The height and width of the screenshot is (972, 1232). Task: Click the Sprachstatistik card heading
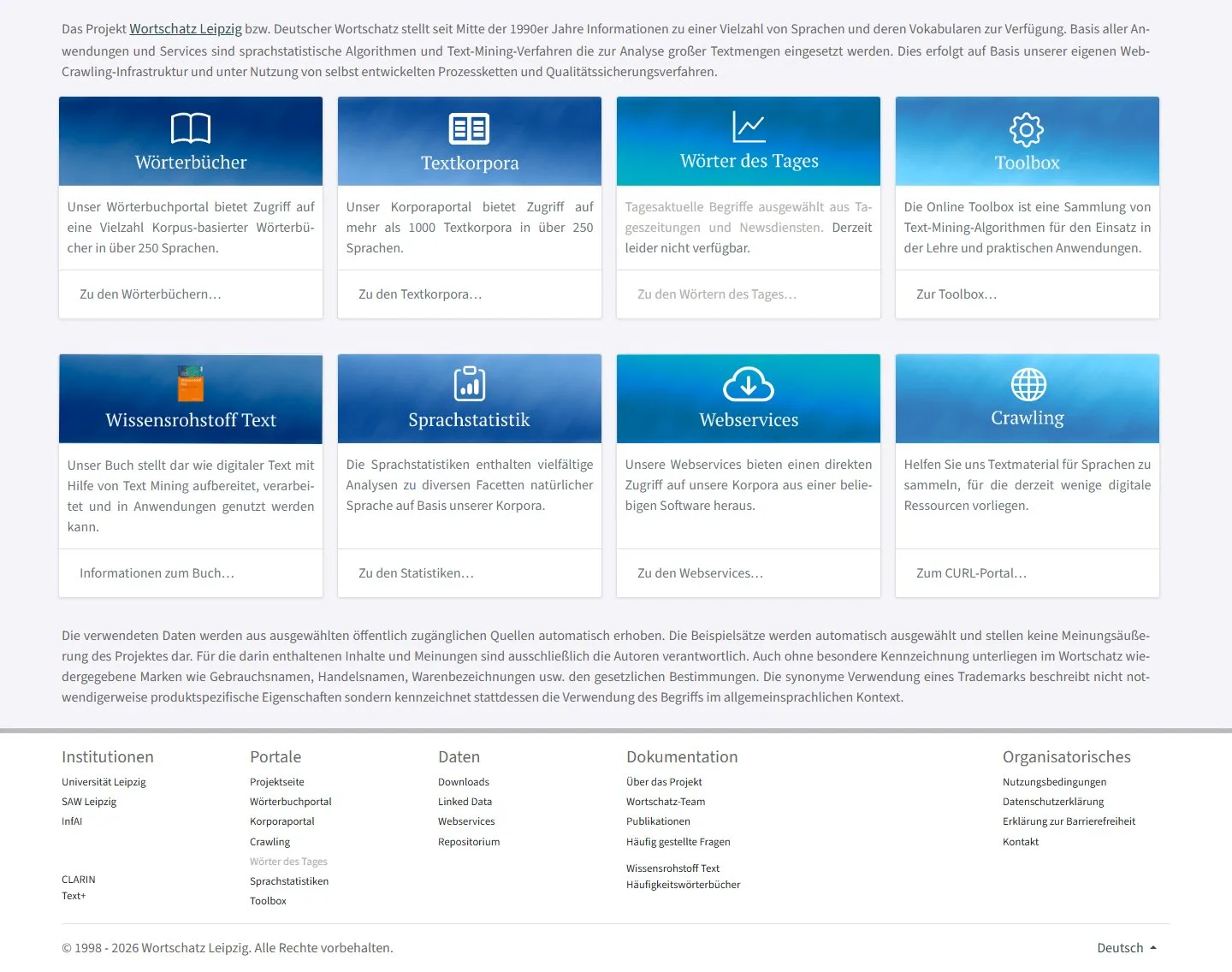469,420
